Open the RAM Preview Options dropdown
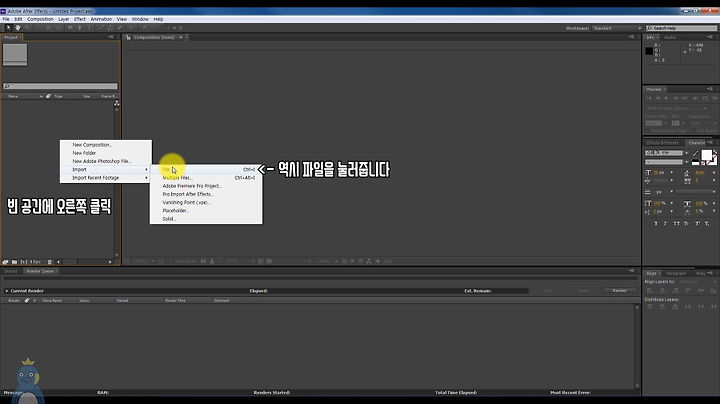Viewport: 720px width, 404px height. click(677, 108)
